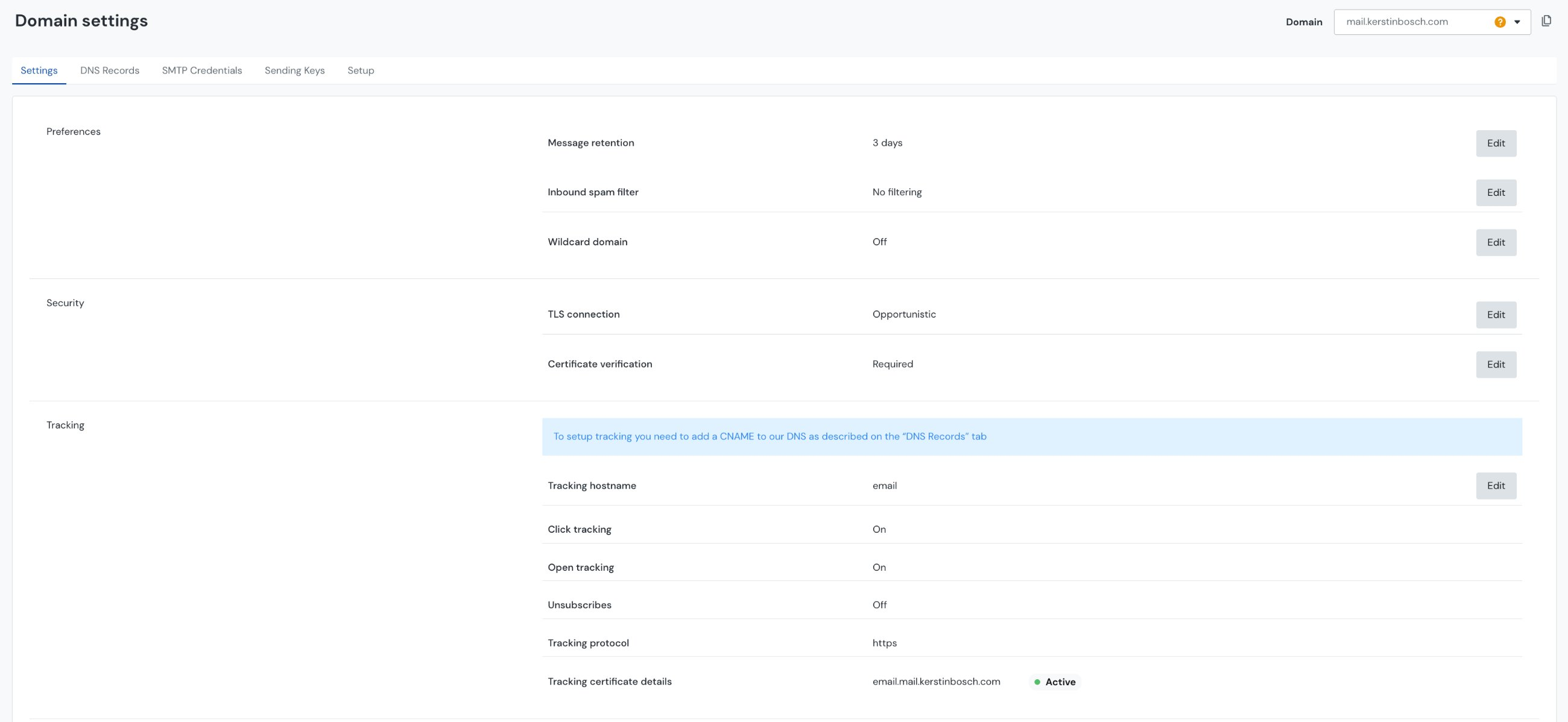
Task: Open the DNS Records tab
Action: pos(110,71)
